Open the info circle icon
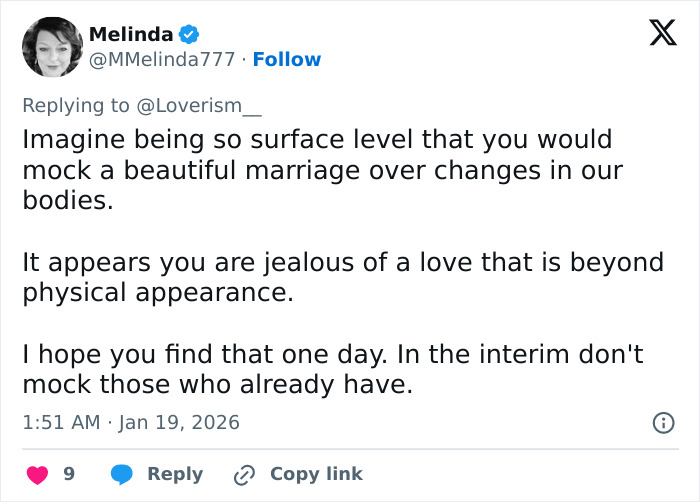Screen dimensions: 700x502 pyautogui.click(x=662, y=423)
